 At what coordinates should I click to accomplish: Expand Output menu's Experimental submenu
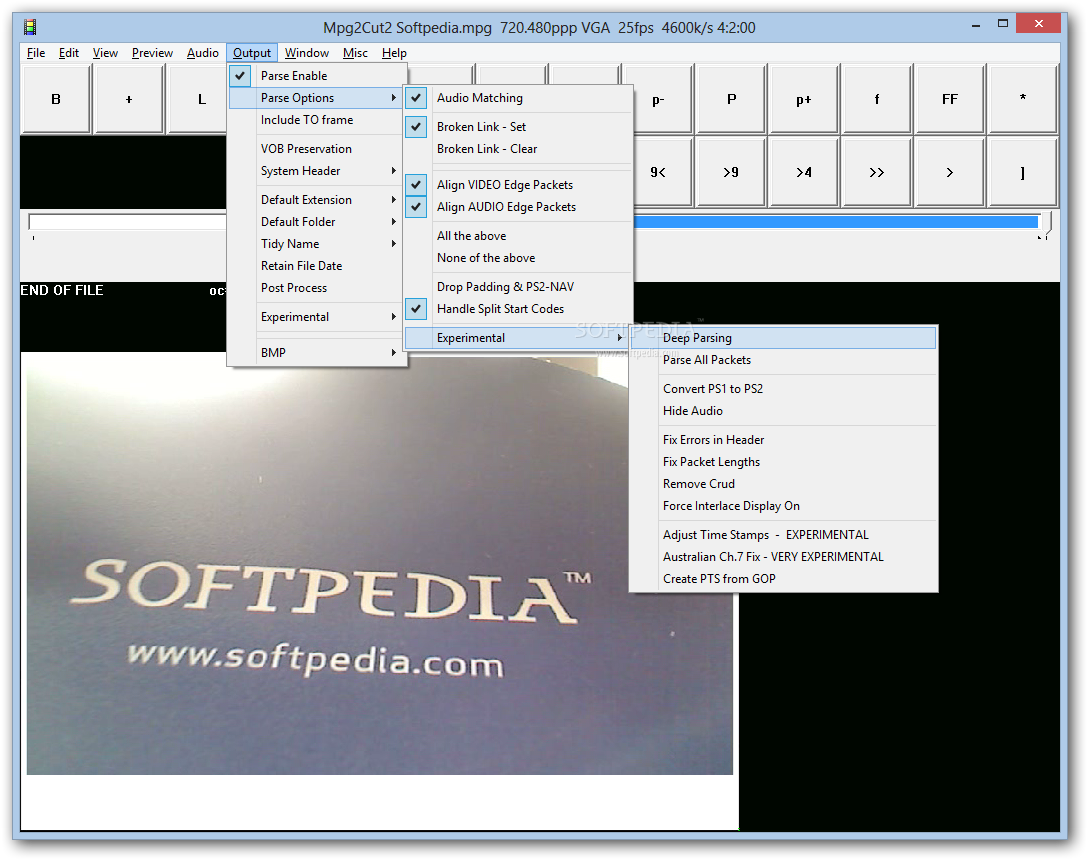click(x=317, y=317)
